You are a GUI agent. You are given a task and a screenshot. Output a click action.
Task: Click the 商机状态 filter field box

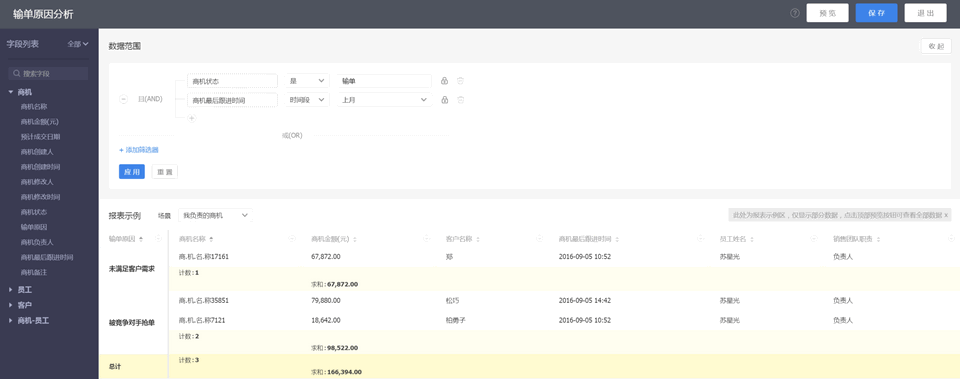(x=232, y=81)
